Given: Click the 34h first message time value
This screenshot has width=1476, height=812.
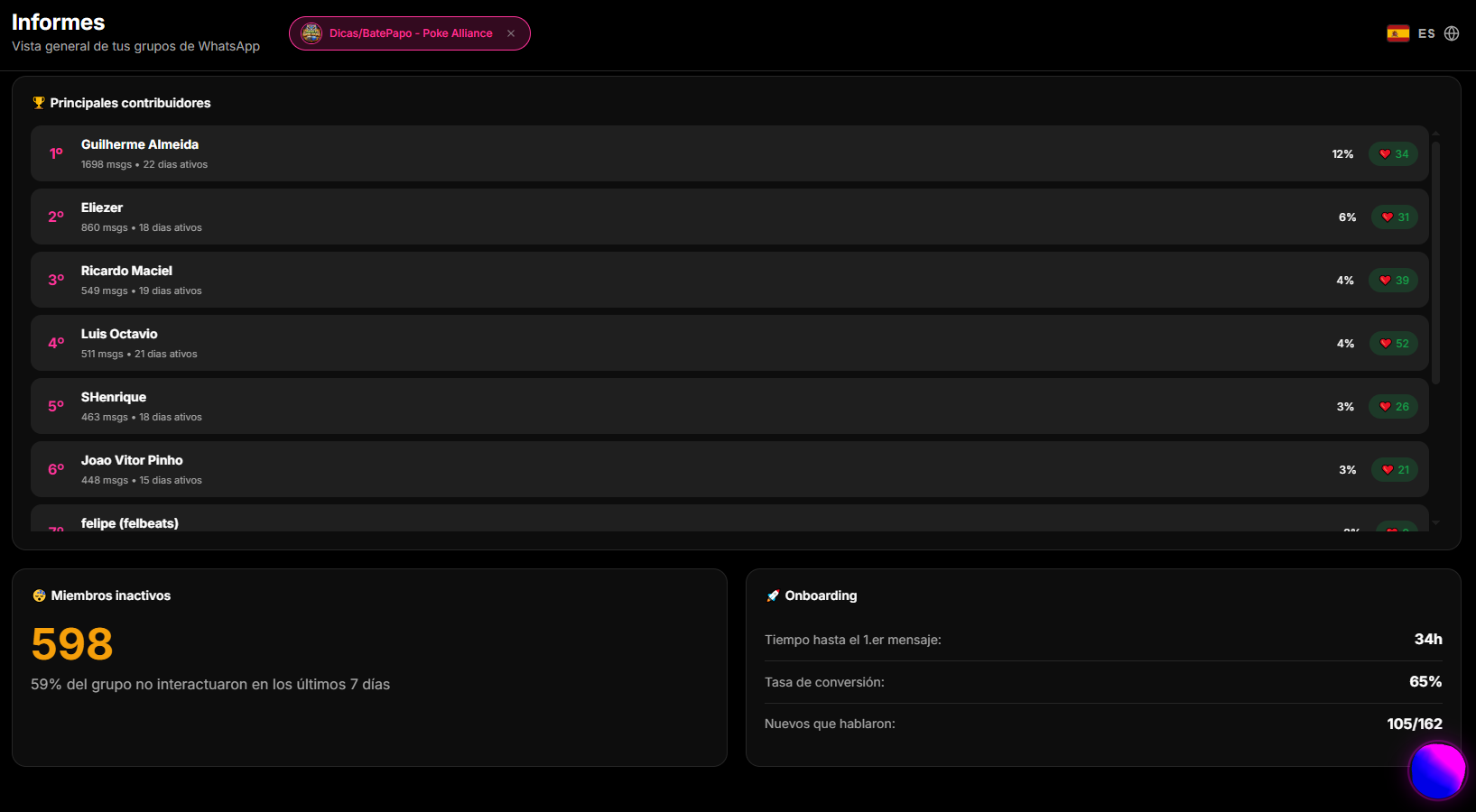Looking at the screenshot, I should 1428,640.
